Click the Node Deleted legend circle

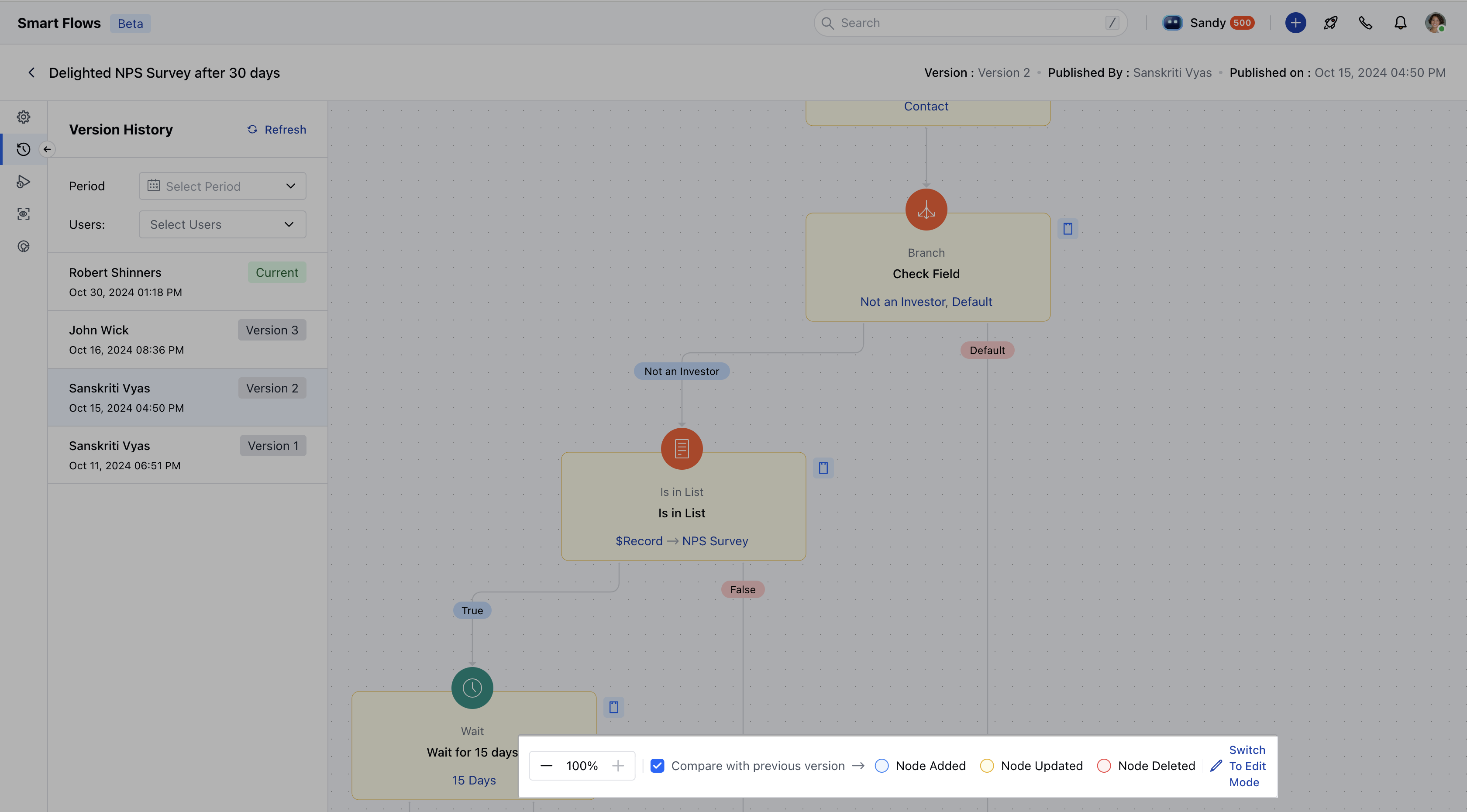(1104, 765)
